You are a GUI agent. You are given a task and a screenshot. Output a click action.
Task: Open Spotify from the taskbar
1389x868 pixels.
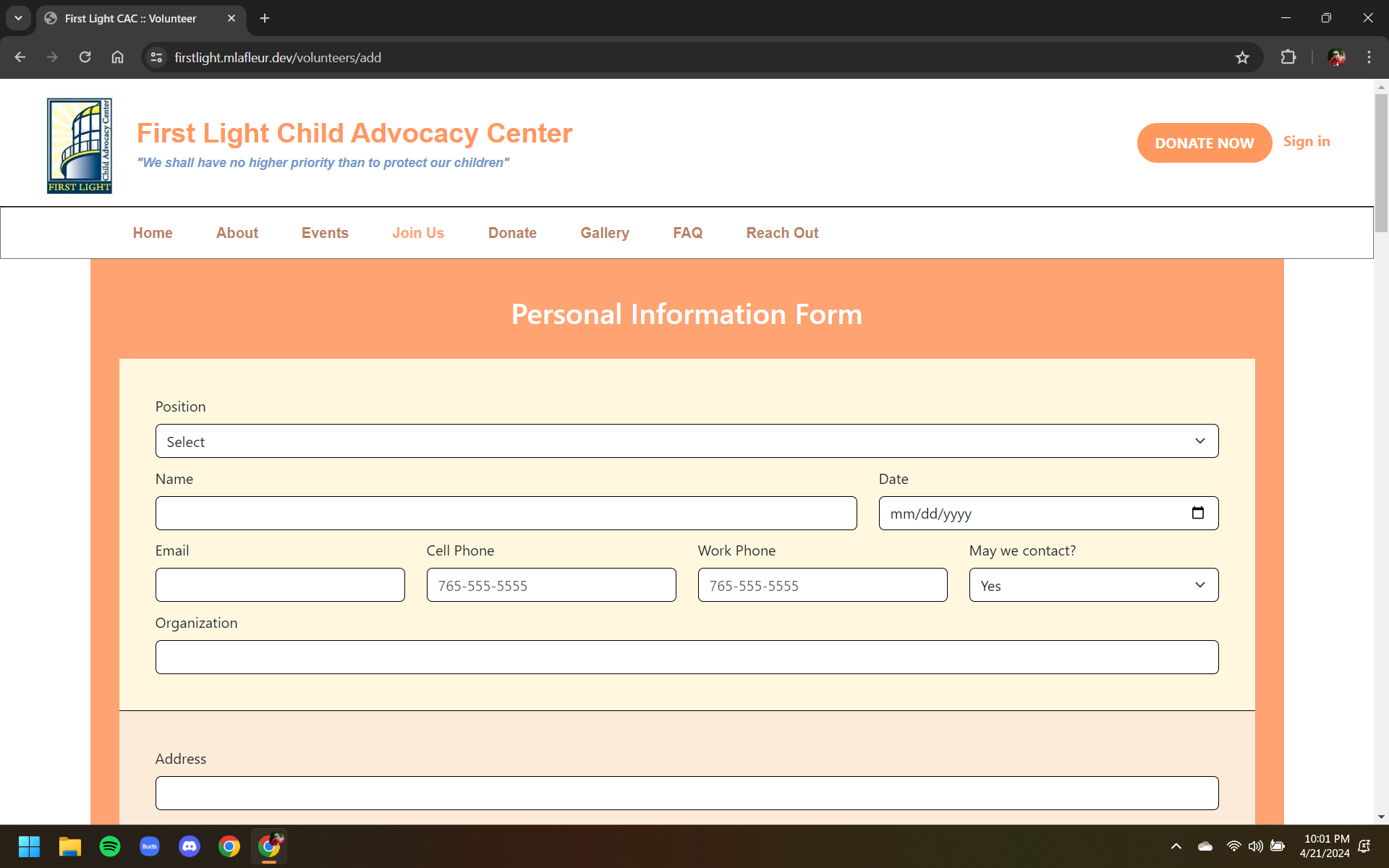[110, 846]
